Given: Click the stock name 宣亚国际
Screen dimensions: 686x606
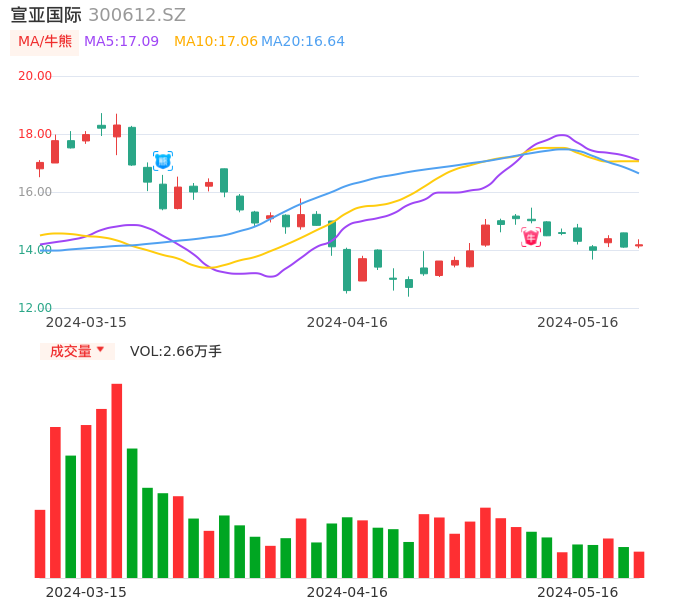Looking at the screenshot, I should click(46, 15).
